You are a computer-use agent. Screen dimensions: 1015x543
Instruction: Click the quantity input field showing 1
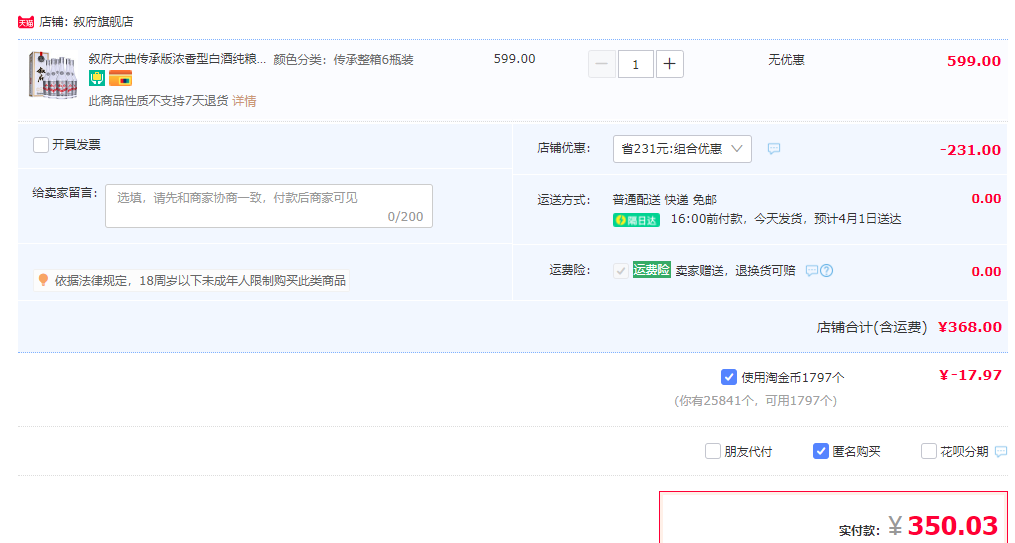636,64
